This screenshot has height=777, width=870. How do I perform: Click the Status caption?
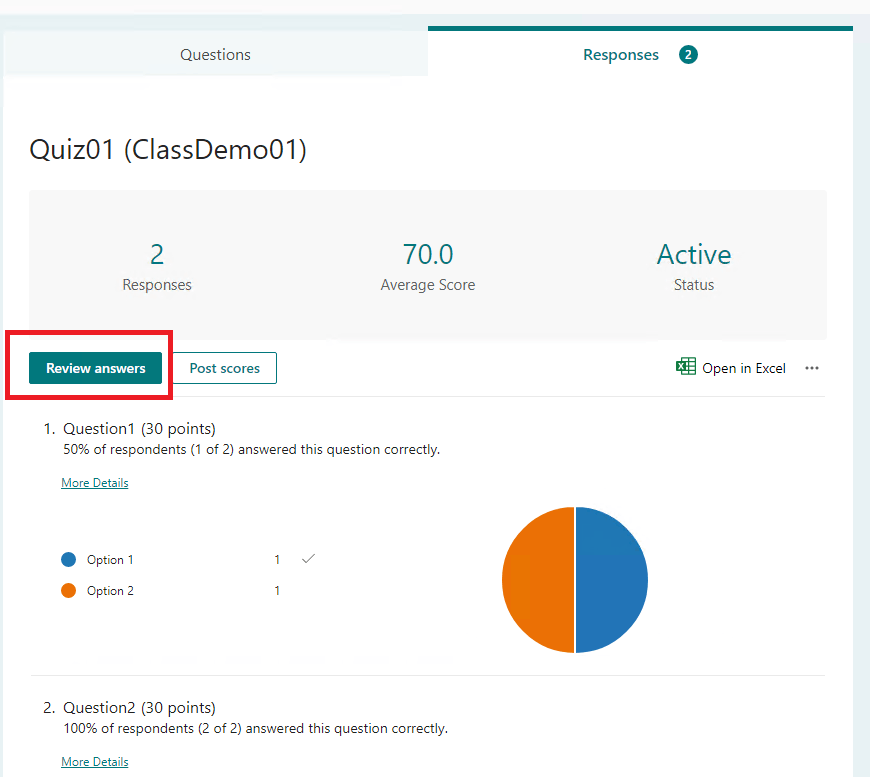pos(694,285)
